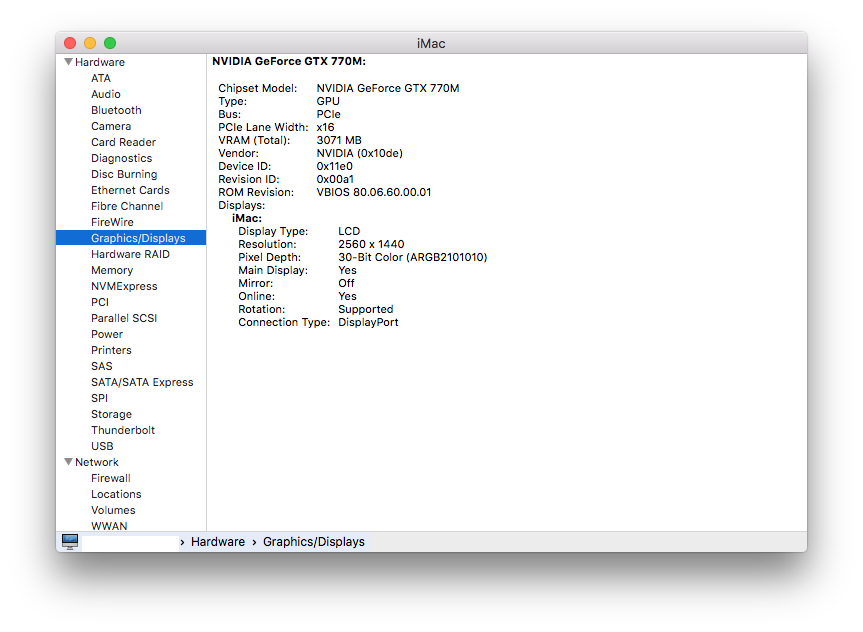This screenshot has height=632, width=863.
Task: Click Rotation value Supported
Action: point(365,309)
